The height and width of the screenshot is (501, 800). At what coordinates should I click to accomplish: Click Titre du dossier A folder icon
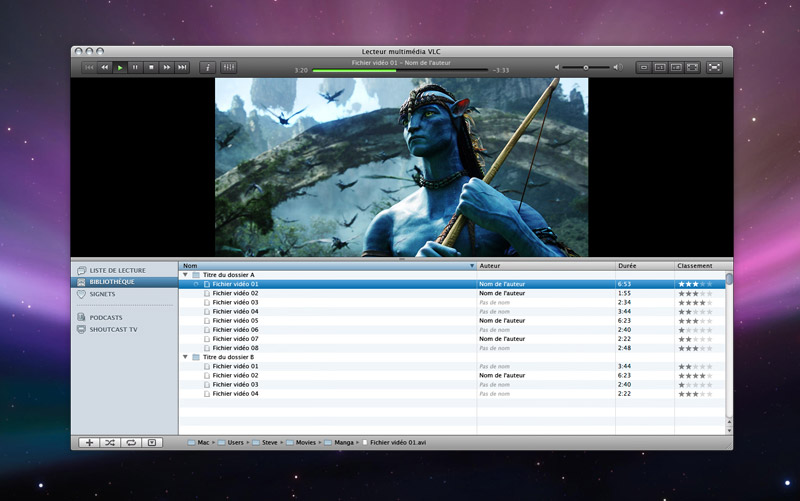click(196, 275)
